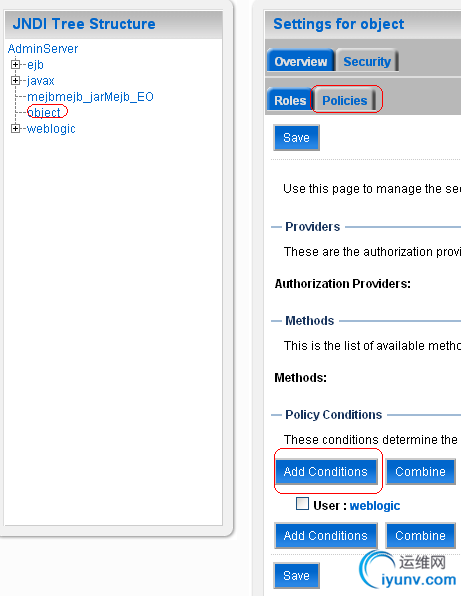Expand the weblogic tree node
The height and width of the screenshot is (596, 462).
(x=16, y=129)
